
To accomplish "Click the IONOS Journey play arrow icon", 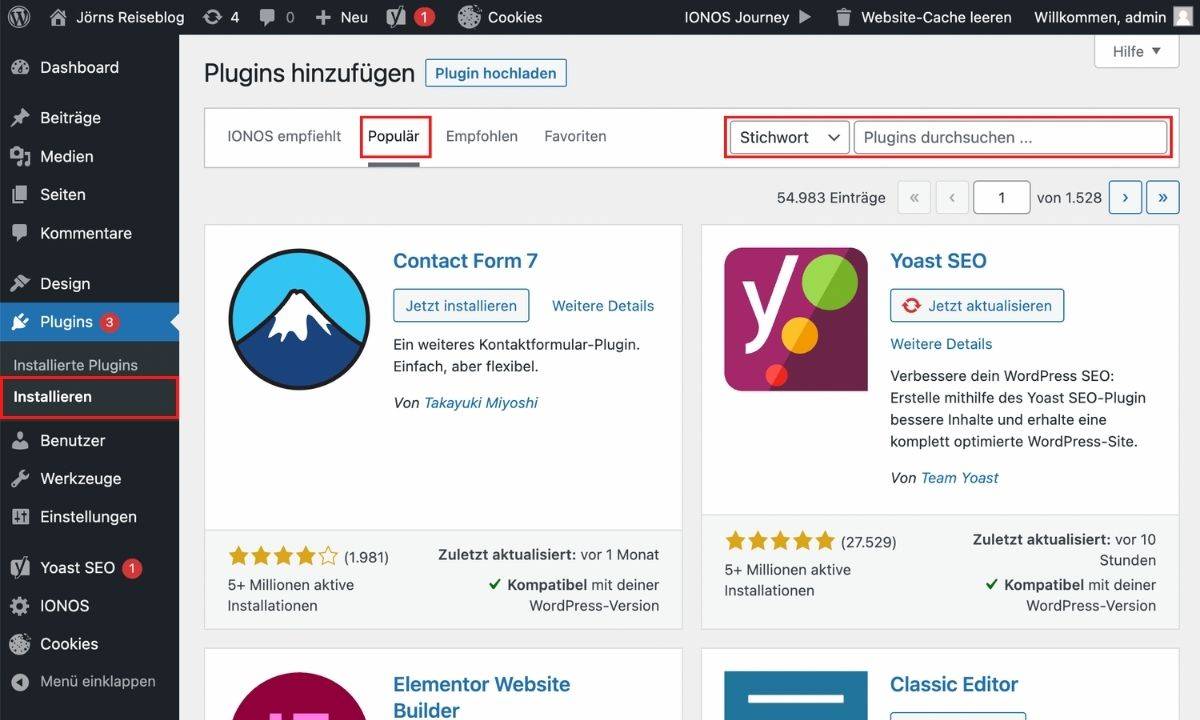I will click(x=805, y=17).
